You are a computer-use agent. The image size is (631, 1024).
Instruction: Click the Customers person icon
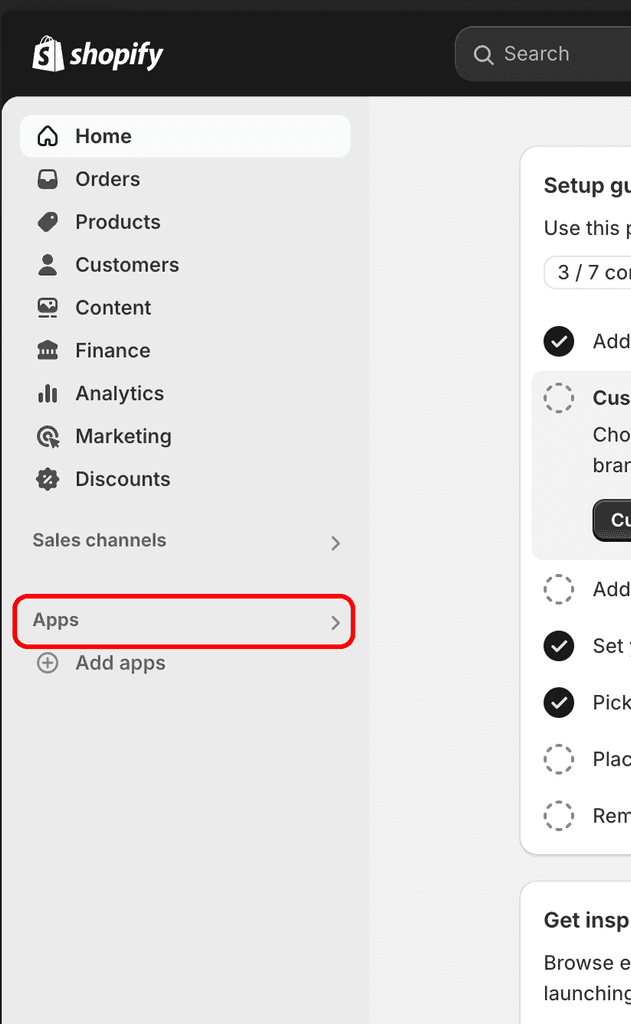click(47, 264)
